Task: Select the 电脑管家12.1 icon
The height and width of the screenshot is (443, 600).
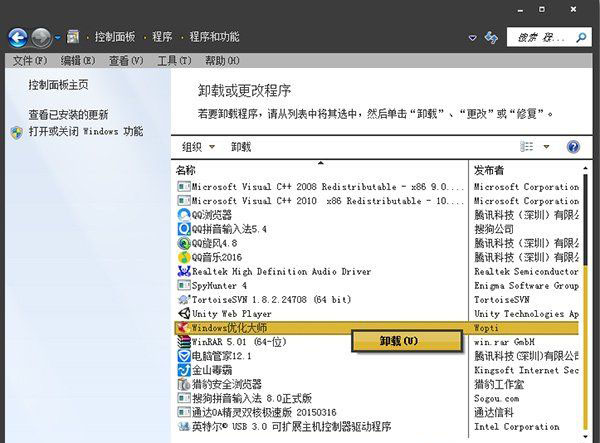Action: (184, 356)
